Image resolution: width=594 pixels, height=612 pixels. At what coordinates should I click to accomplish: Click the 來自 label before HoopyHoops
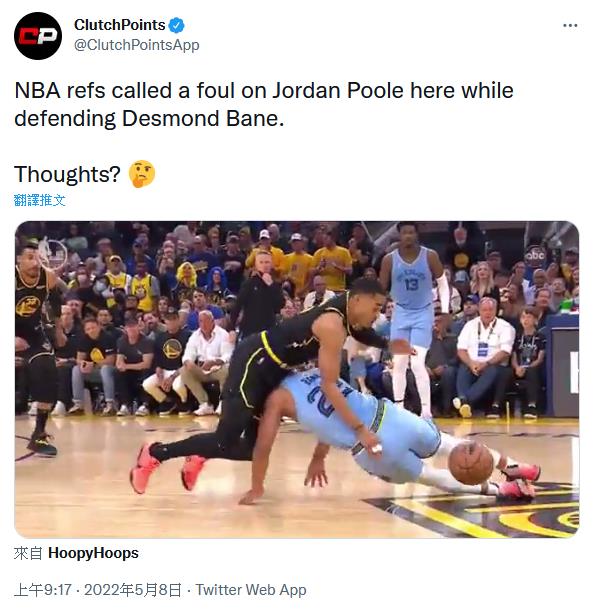28,553
